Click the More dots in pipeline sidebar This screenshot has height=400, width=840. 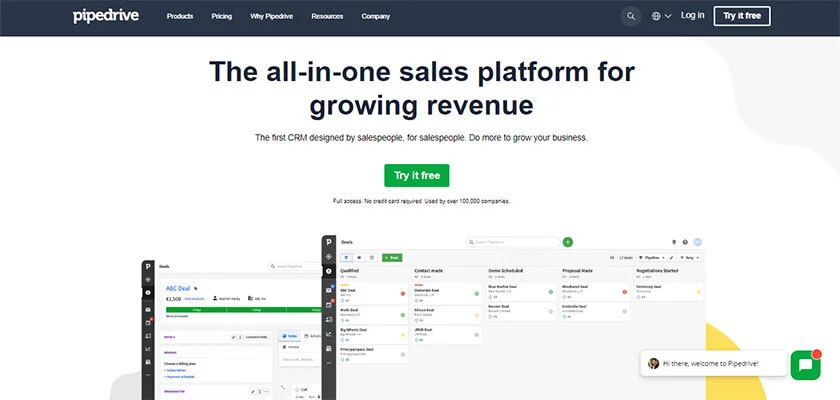point(329,363)
